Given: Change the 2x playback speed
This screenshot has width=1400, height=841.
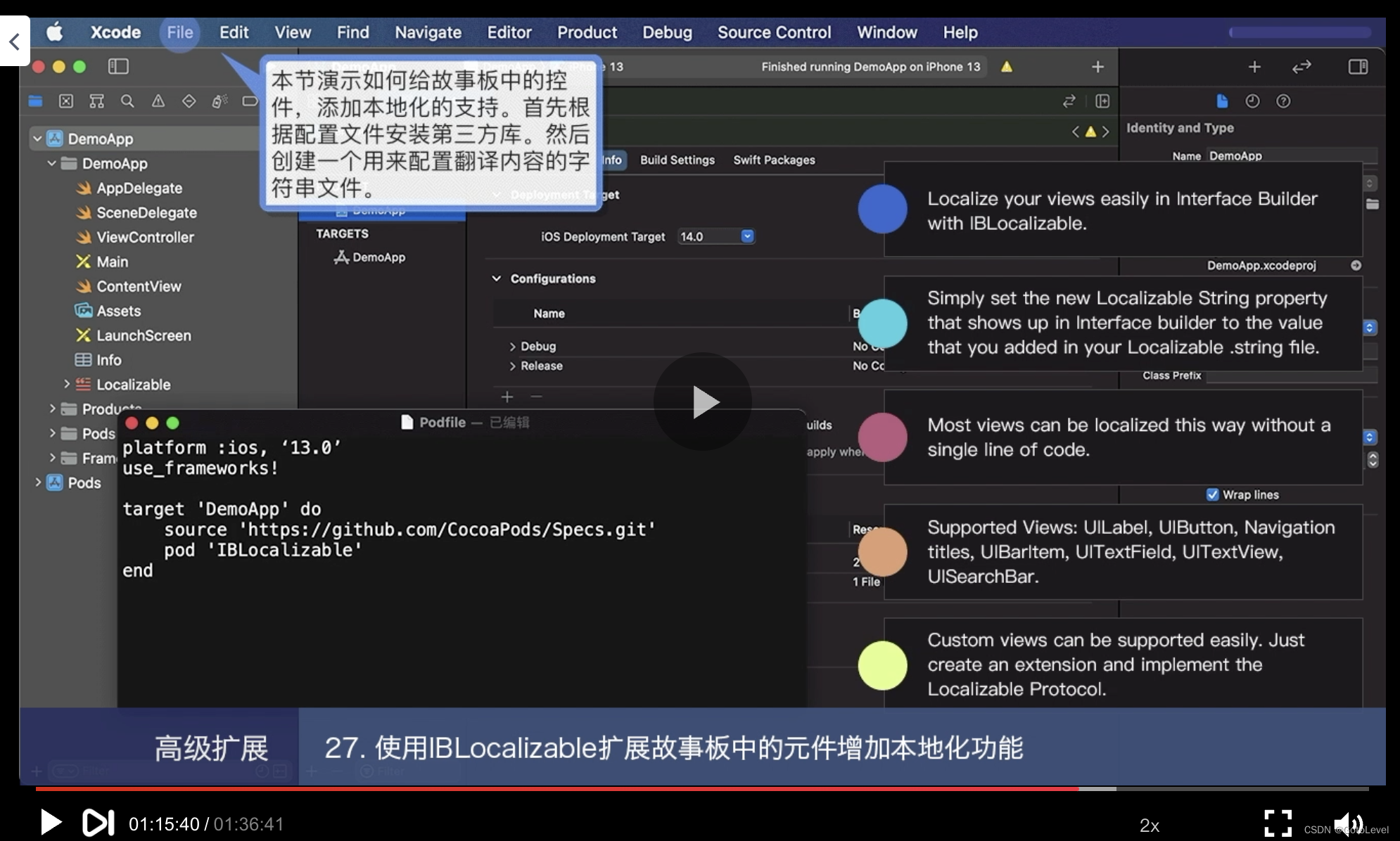Looking at the screenshot, I should pyautogui.click(x=1150, y=825).
